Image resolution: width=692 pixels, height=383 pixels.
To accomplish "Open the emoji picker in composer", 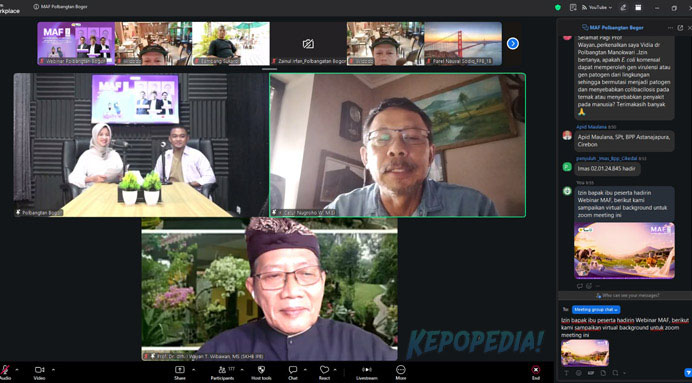I will [579, 373].
